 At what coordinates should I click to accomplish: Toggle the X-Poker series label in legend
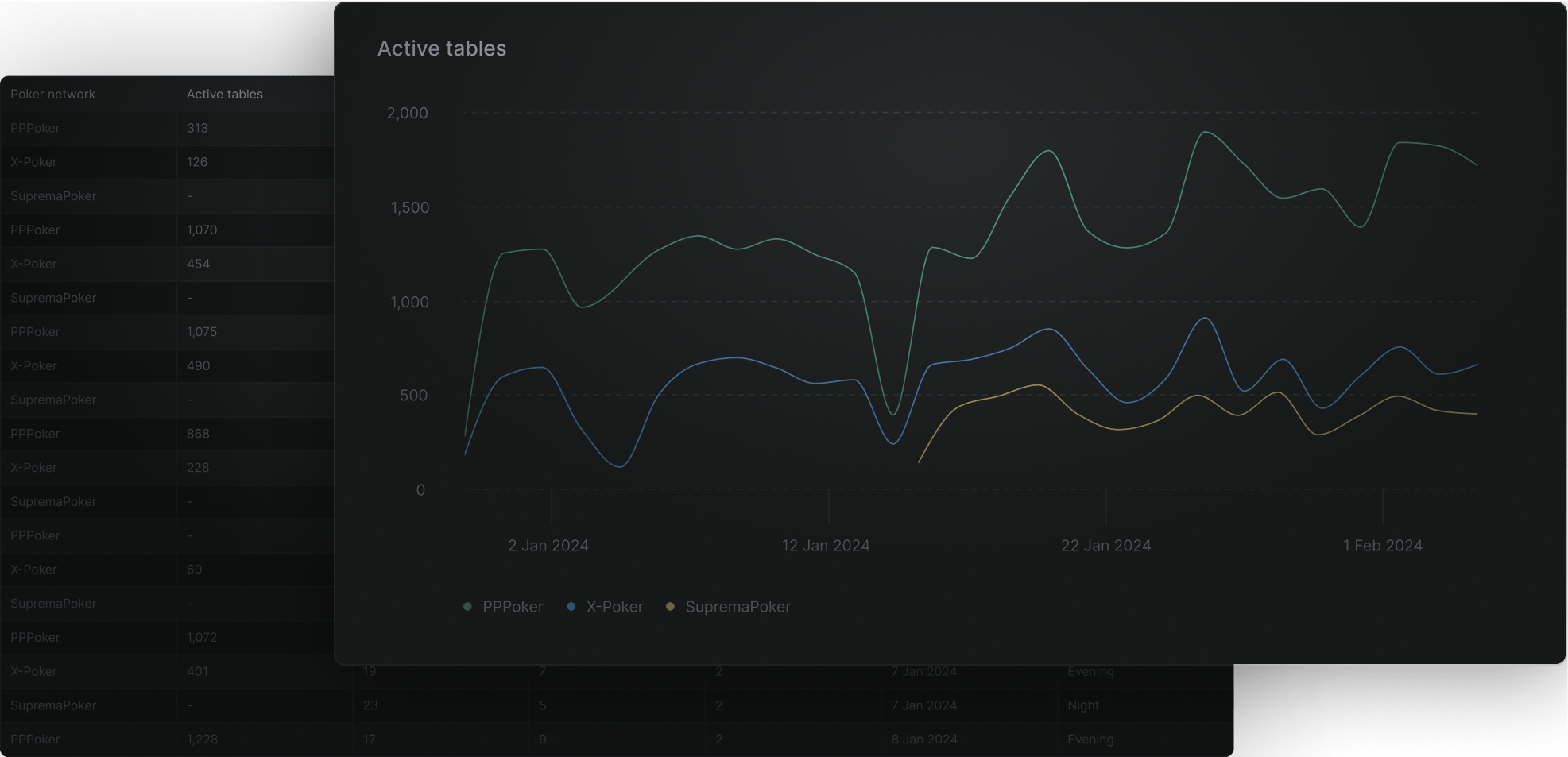pyautogui.click(x=614, y=607)
